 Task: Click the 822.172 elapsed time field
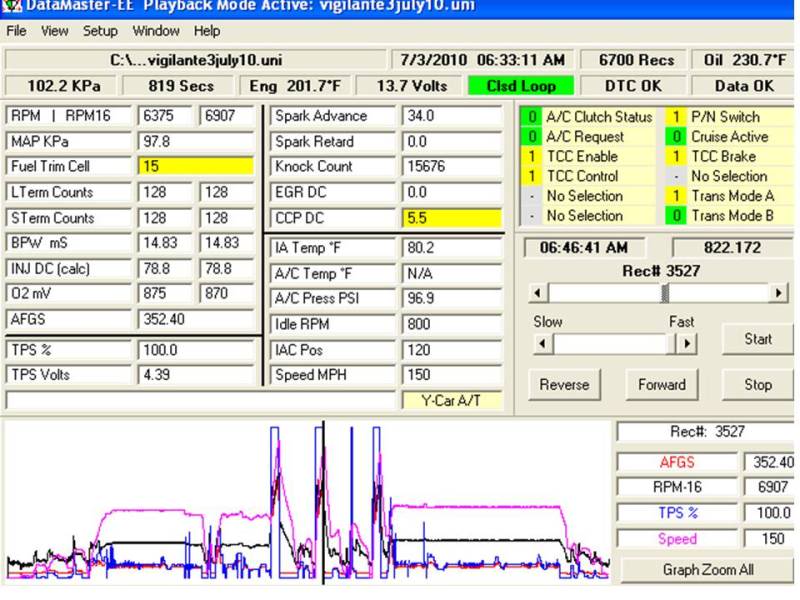coord(733,248)
